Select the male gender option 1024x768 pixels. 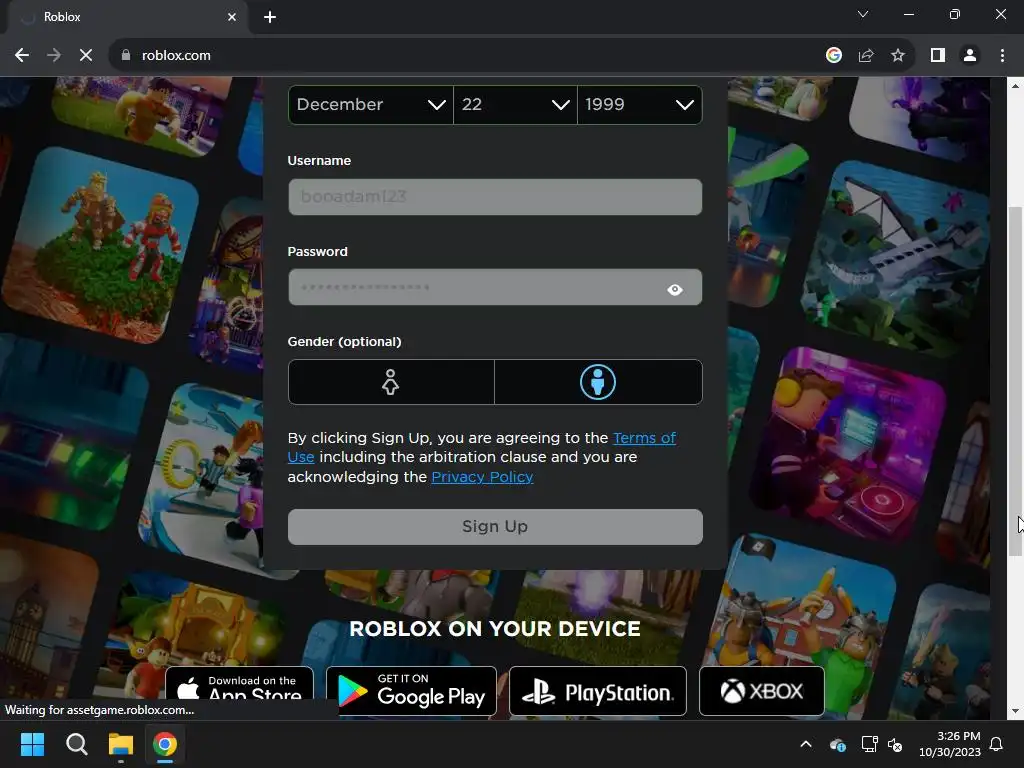[598, 382]
